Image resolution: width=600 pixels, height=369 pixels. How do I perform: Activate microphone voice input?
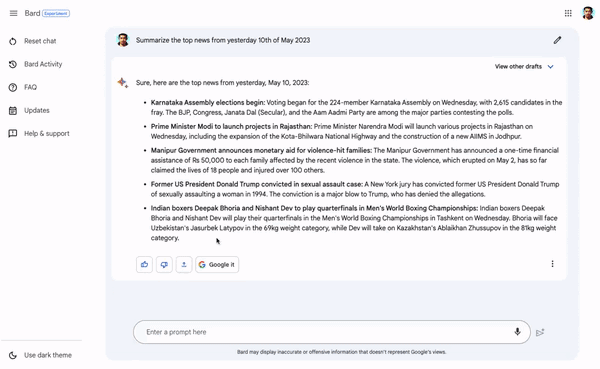point(517,332)
